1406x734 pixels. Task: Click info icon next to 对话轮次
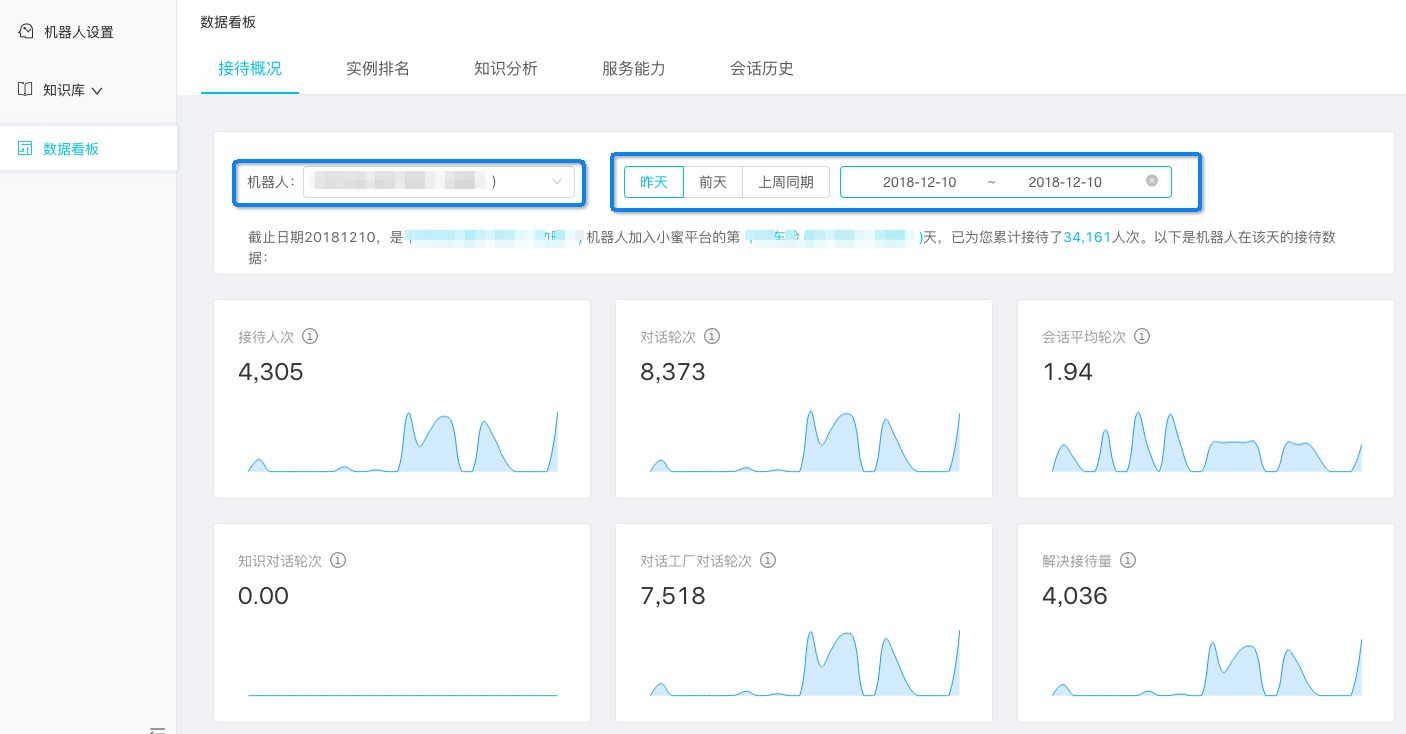pyautogui.click(x=712, y=337)
